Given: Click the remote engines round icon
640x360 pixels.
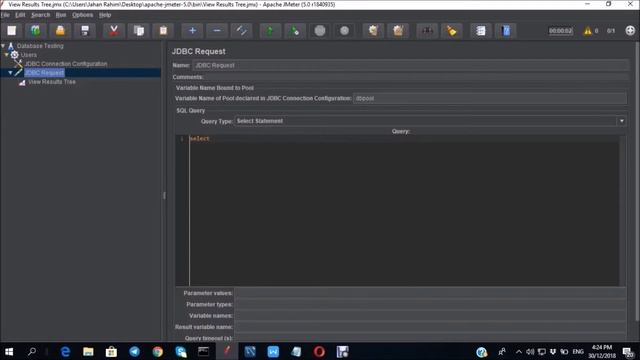Looking at the screenshot, I should click(630, 31).
